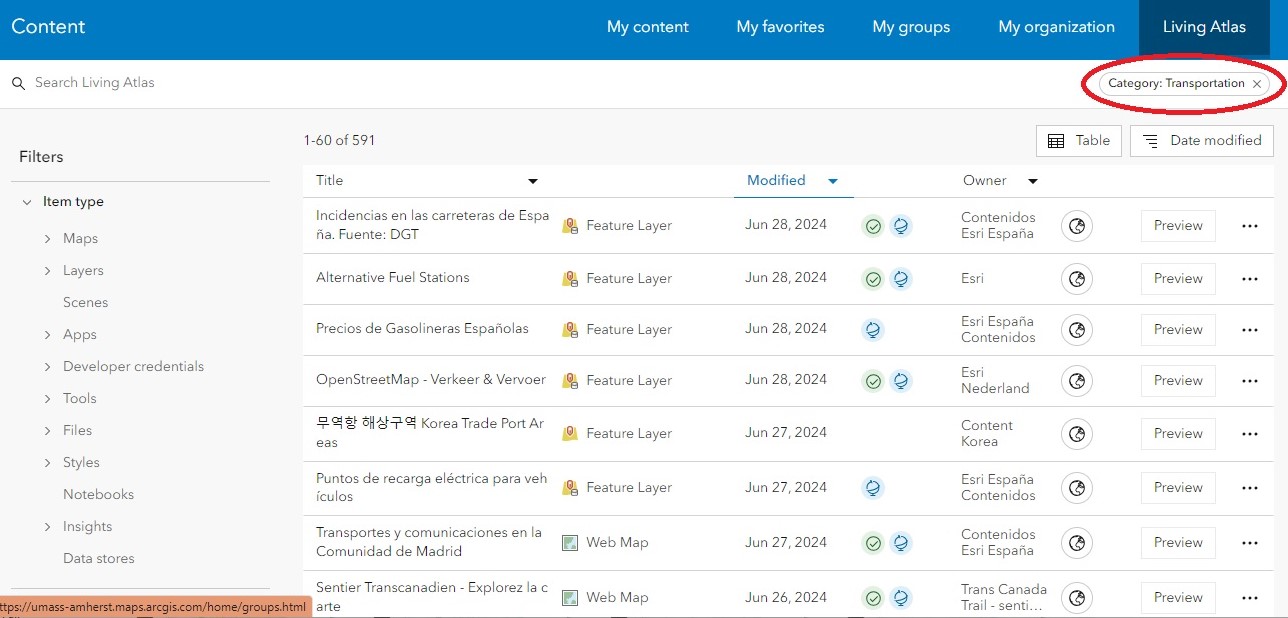Click authoritative badge for Transportes y comunicaciones
This screenshot has height=618, width=1288.
(x=873, y=543)
